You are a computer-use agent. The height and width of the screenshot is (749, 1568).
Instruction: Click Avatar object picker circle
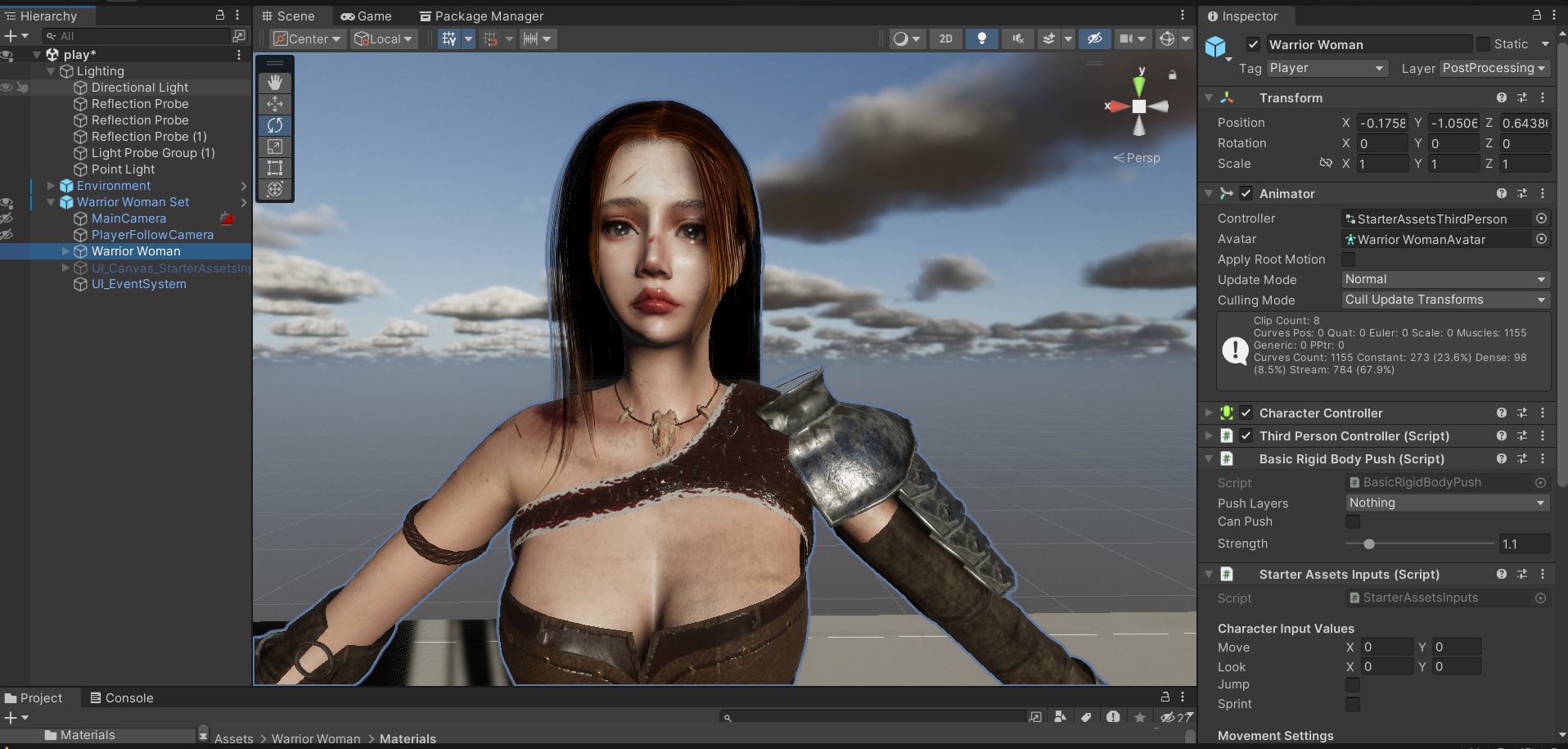click(x=1541, y=239)
